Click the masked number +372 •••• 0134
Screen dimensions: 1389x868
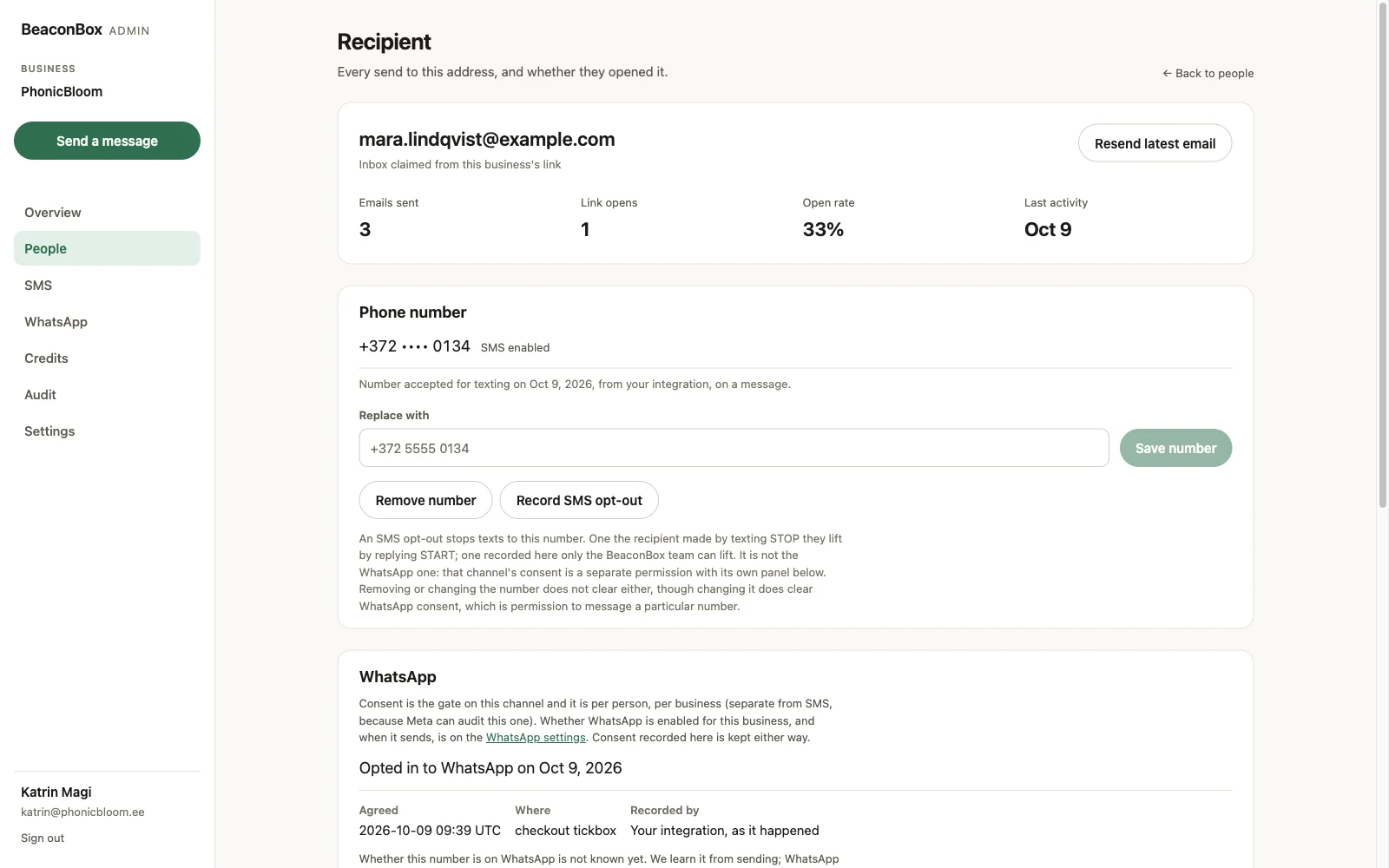(x=414, y=346)
